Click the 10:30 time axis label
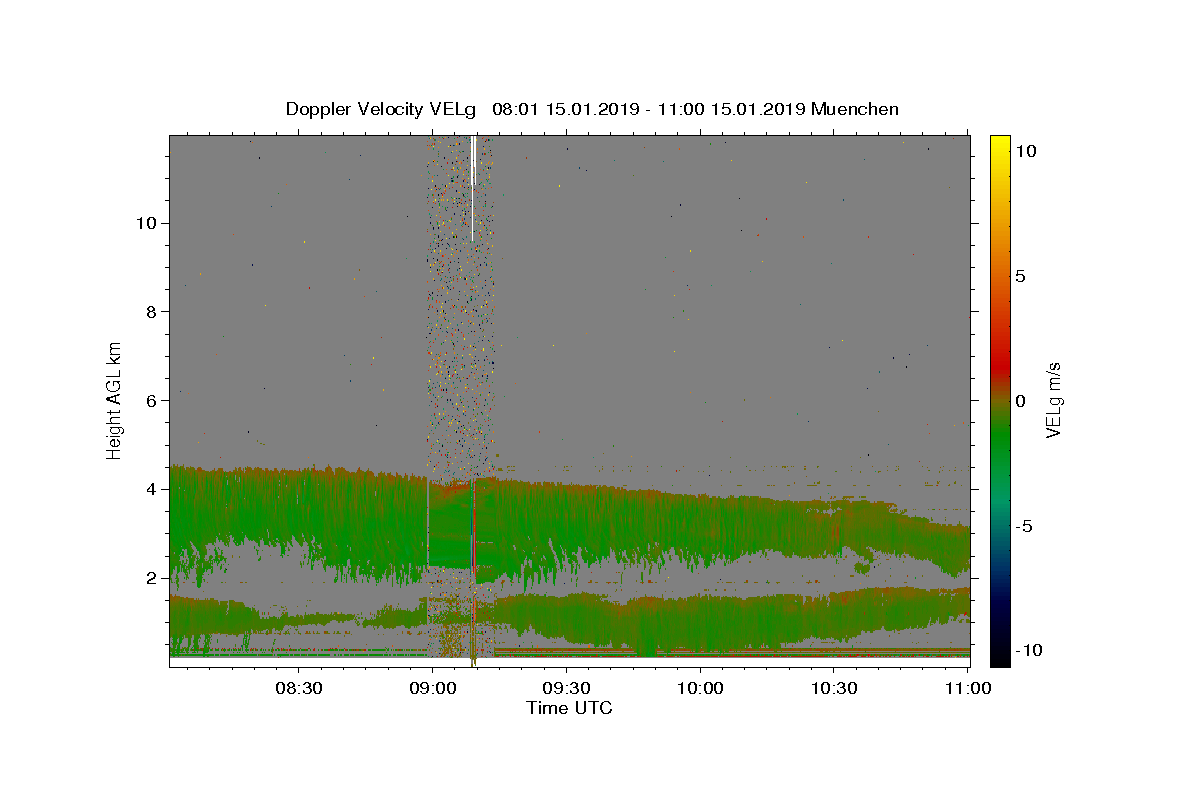1200x800 pixels. coord(834,688)
